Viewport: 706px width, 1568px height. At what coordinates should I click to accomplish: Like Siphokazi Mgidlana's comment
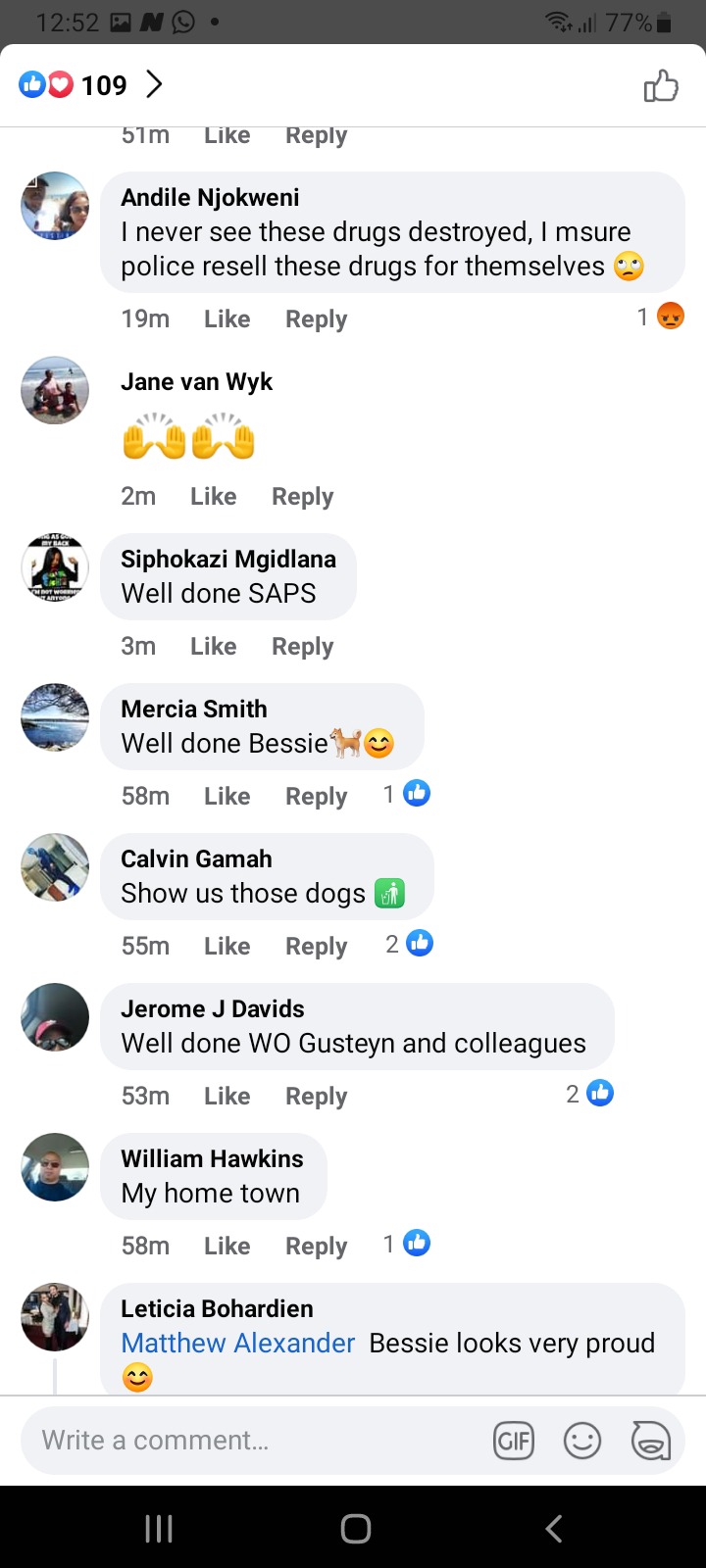[214, 647]
